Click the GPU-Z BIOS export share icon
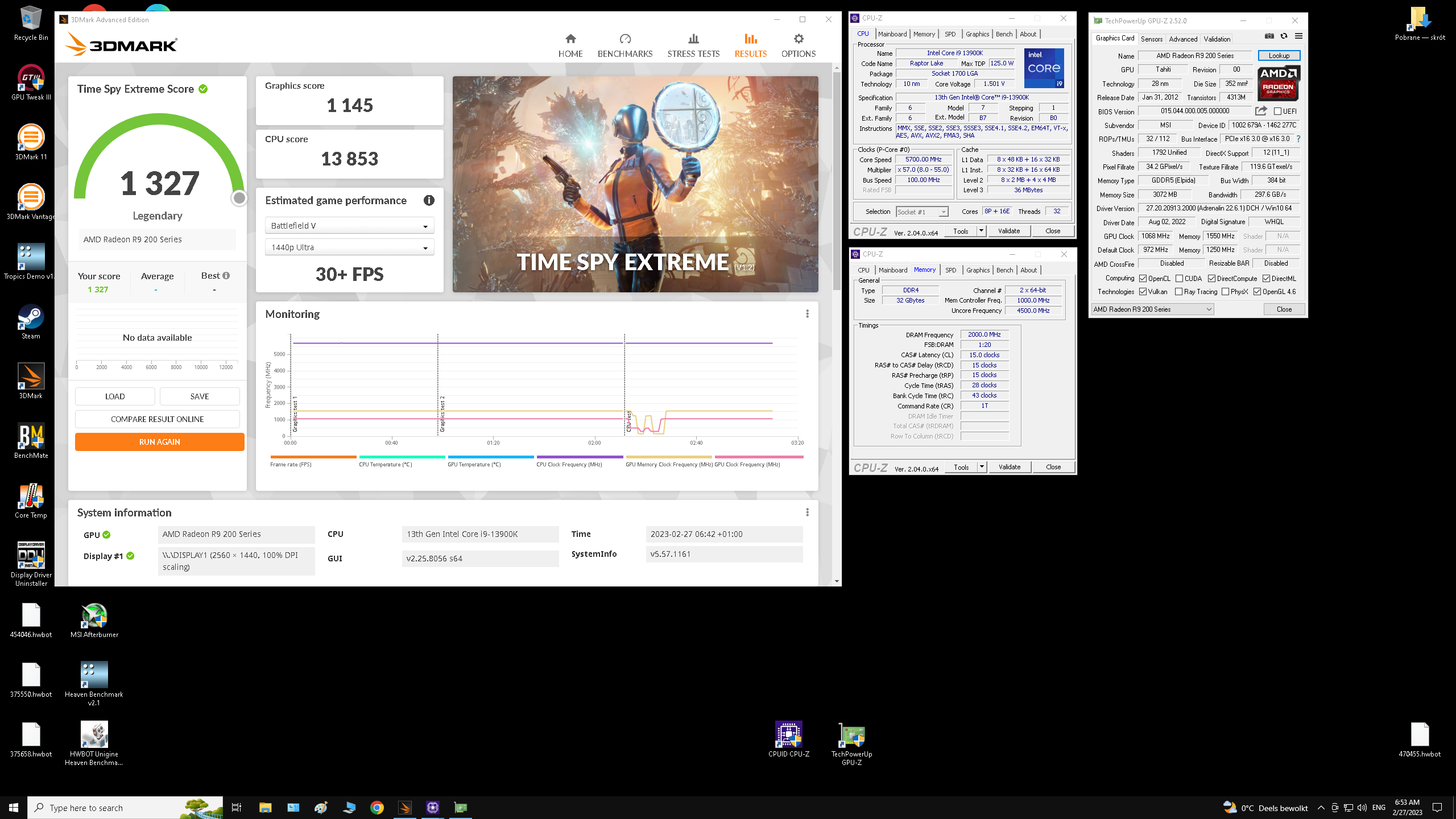This screenshot has height=819, width=1456. tap(1261, 111)
